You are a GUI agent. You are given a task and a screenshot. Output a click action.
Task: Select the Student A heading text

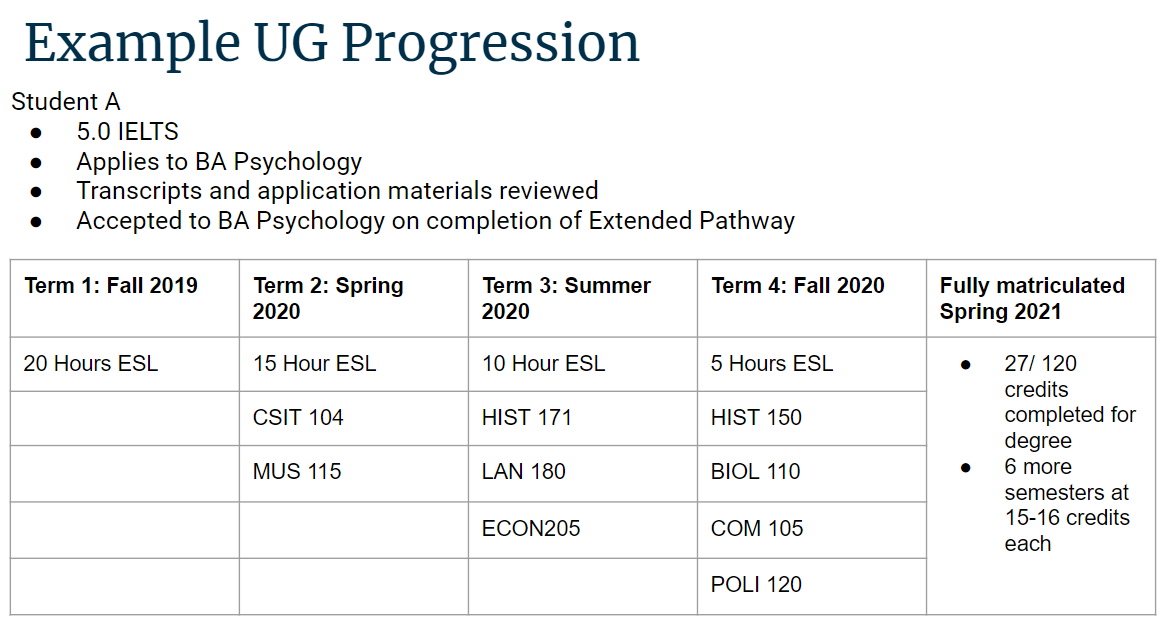point(66,101)
